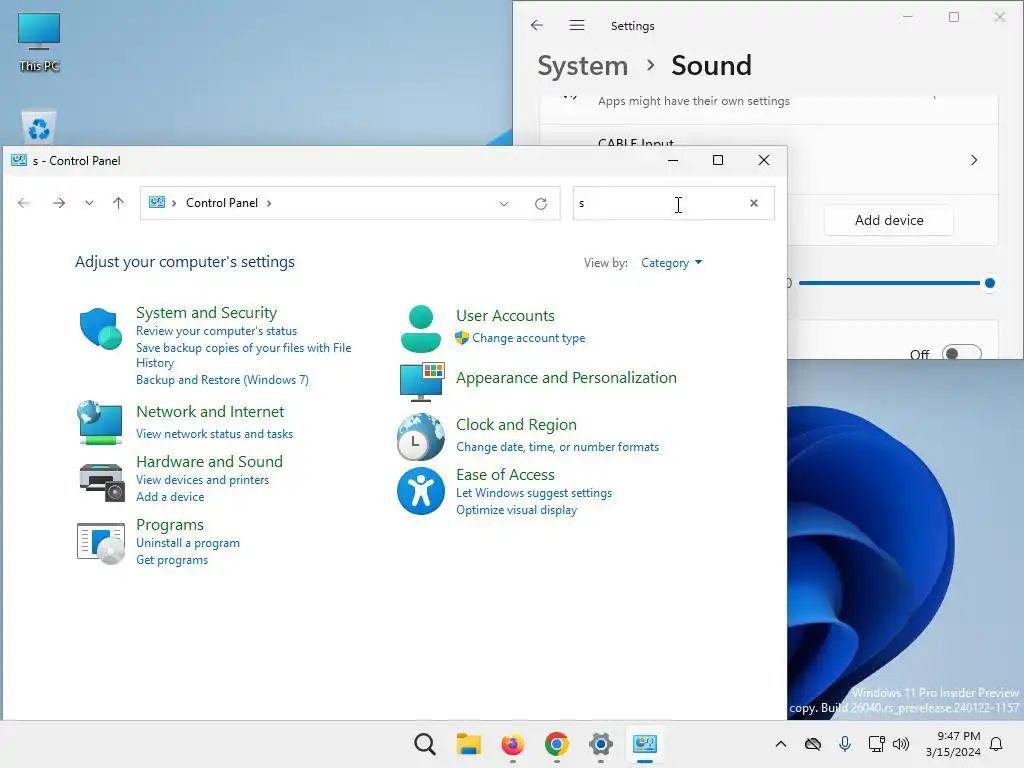Open the Get programs link

click(x=172, y=560)
